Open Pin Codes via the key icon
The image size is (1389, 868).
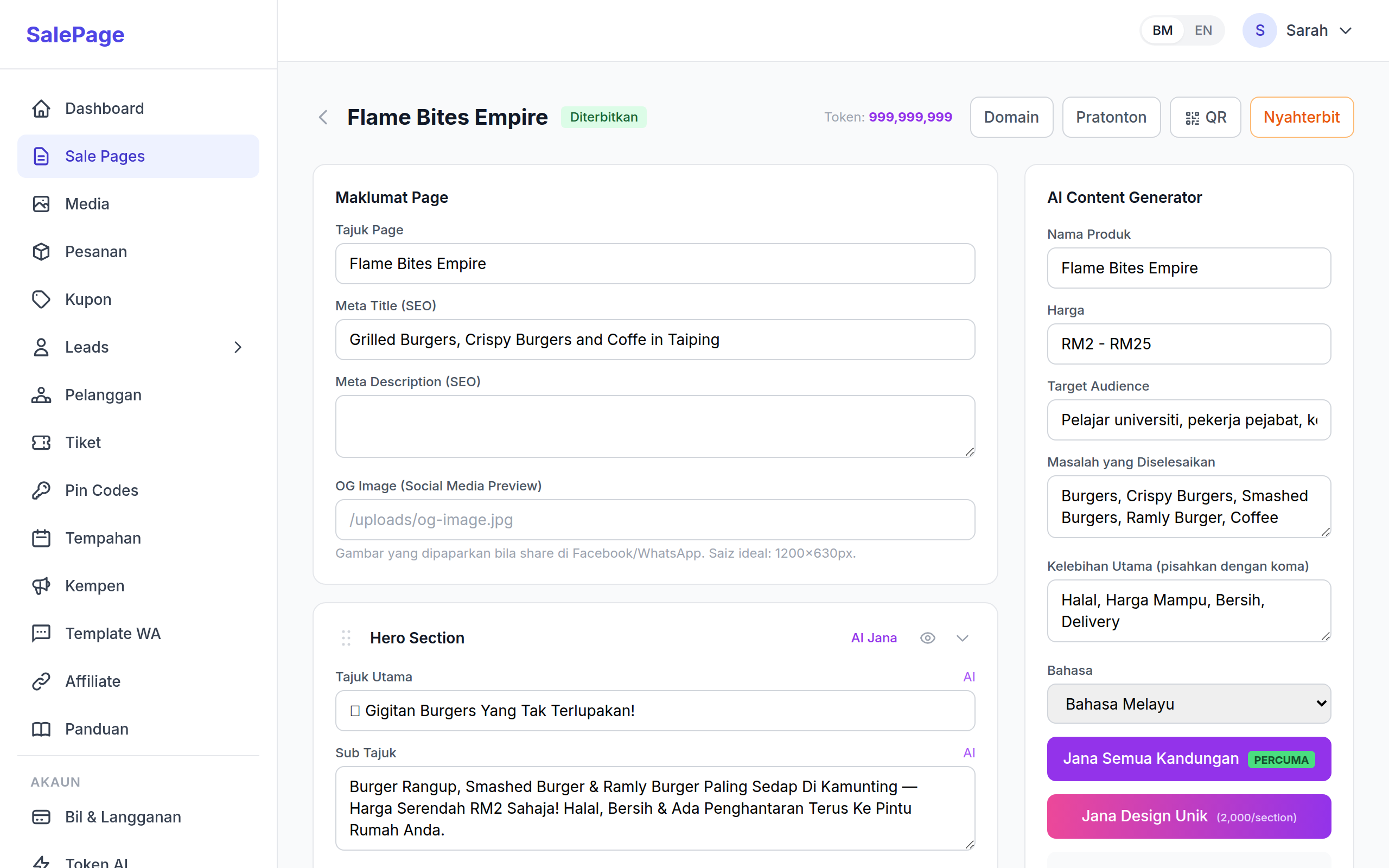[x=40, y=490]
